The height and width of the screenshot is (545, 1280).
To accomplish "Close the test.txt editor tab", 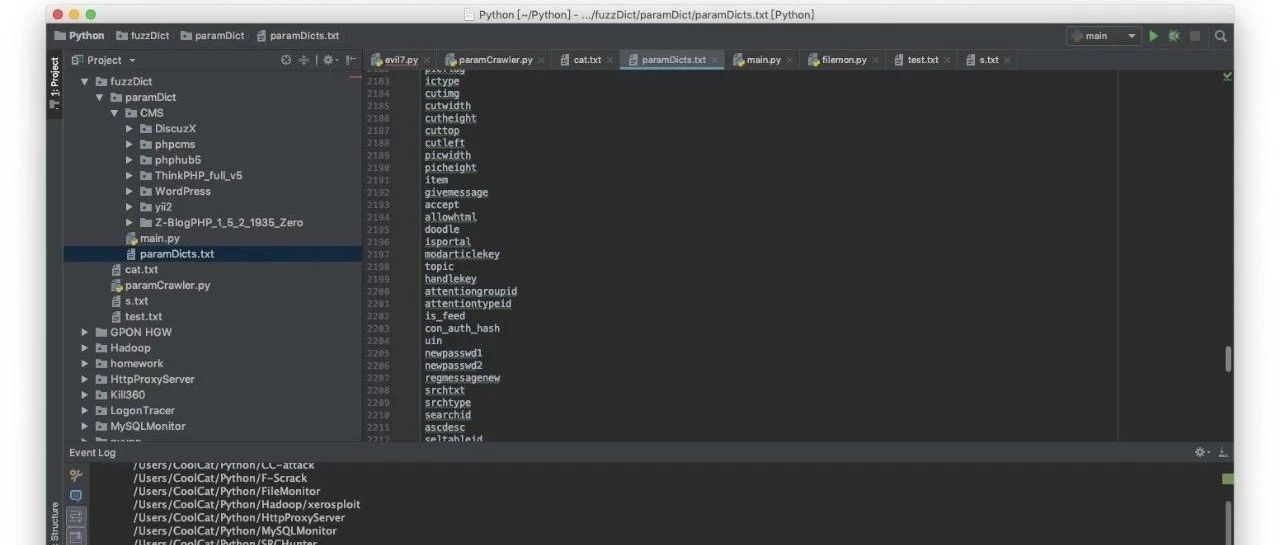I will pyautogui.click(x=948, y=60).
